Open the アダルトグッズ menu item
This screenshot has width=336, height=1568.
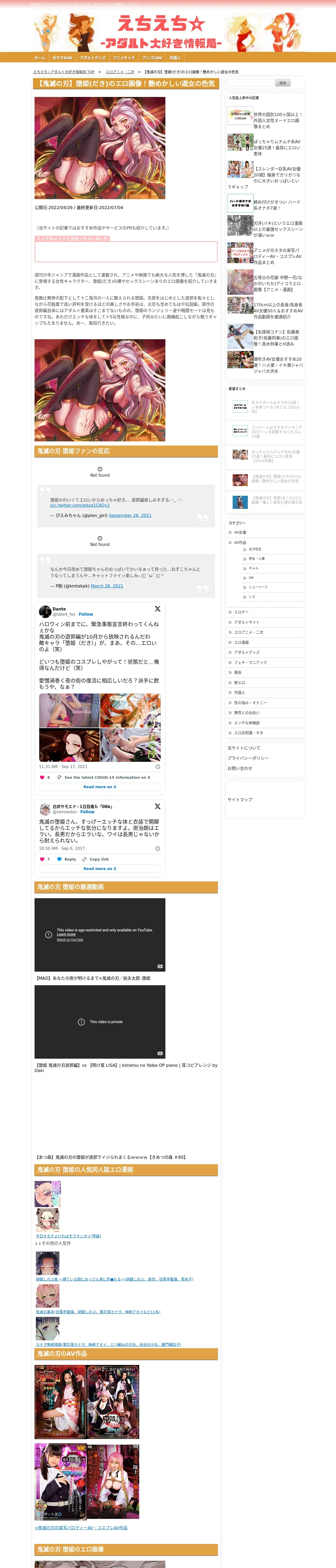93,58
